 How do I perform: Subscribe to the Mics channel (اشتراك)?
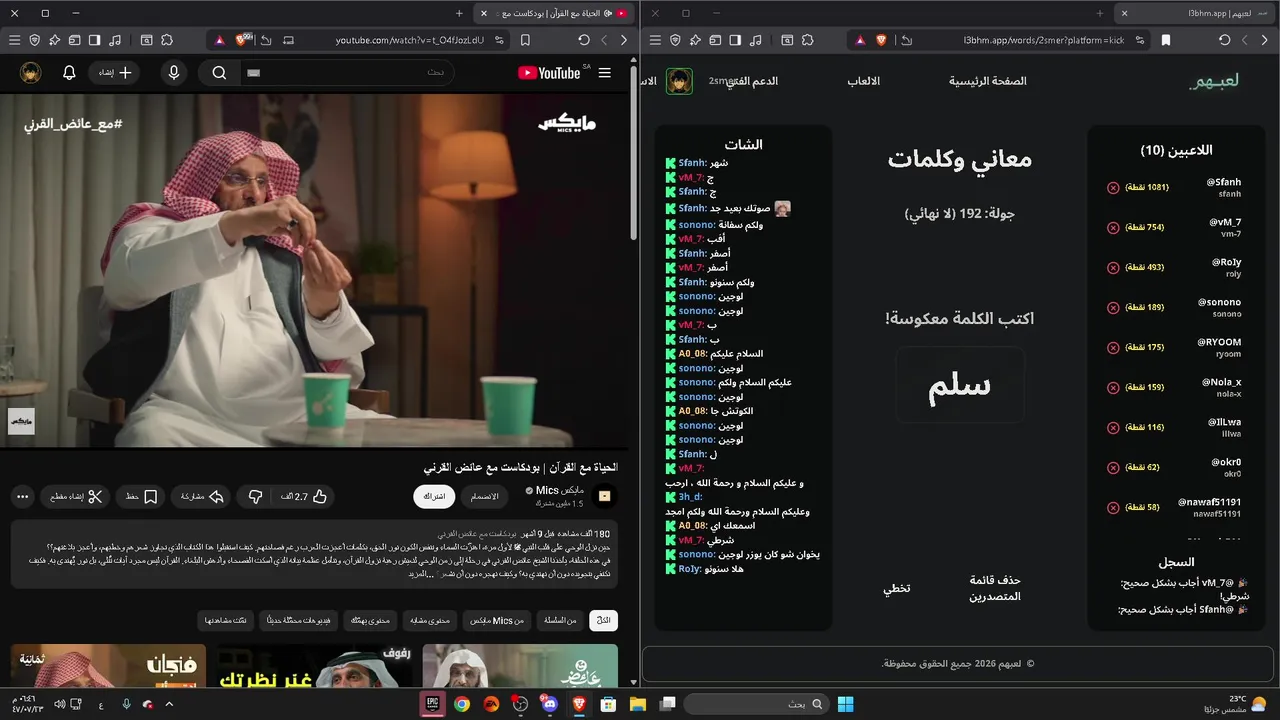[x=434, y=496]
